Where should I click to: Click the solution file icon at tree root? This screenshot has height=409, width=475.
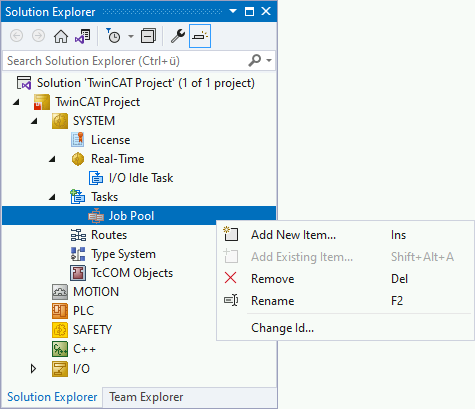click(x=24, y=83)
